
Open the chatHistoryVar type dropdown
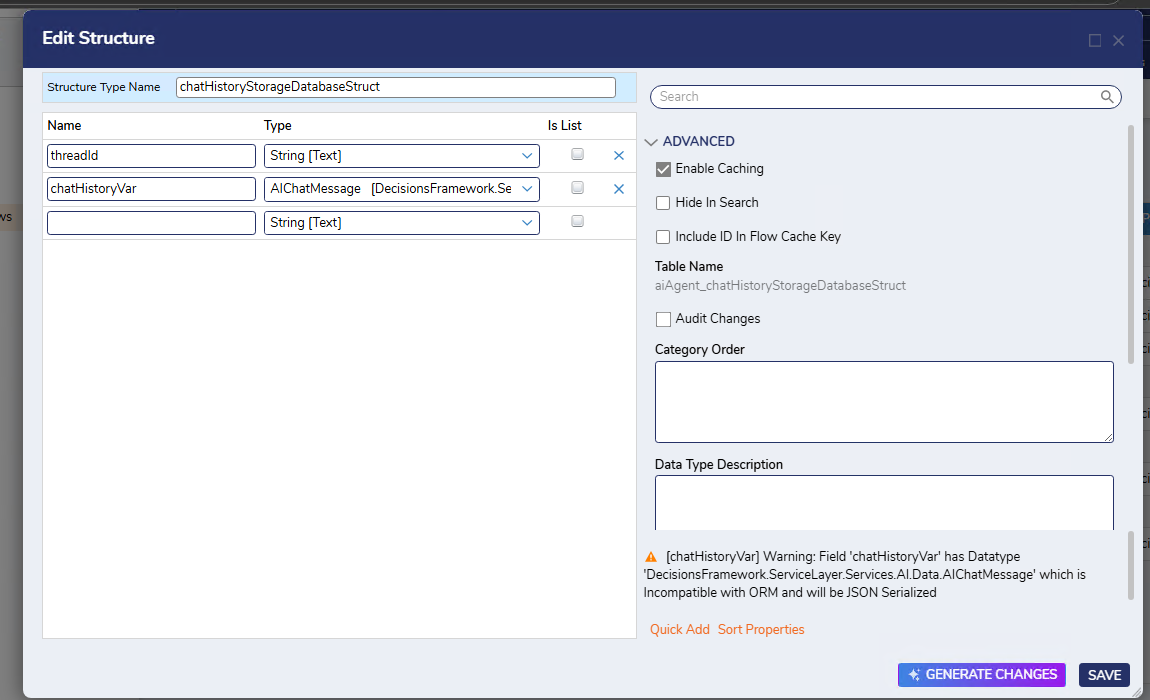coord(527,189)
